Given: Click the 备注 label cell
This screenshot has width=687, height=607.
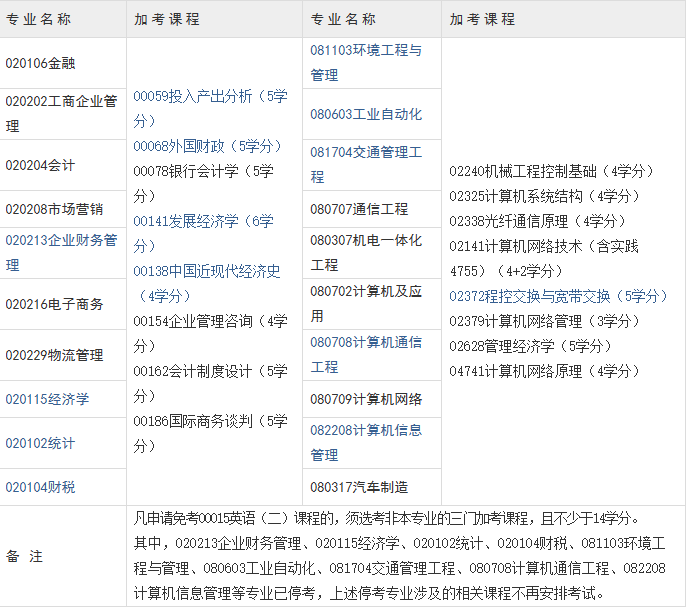Looking at the screenshot, I should (25, 556).
